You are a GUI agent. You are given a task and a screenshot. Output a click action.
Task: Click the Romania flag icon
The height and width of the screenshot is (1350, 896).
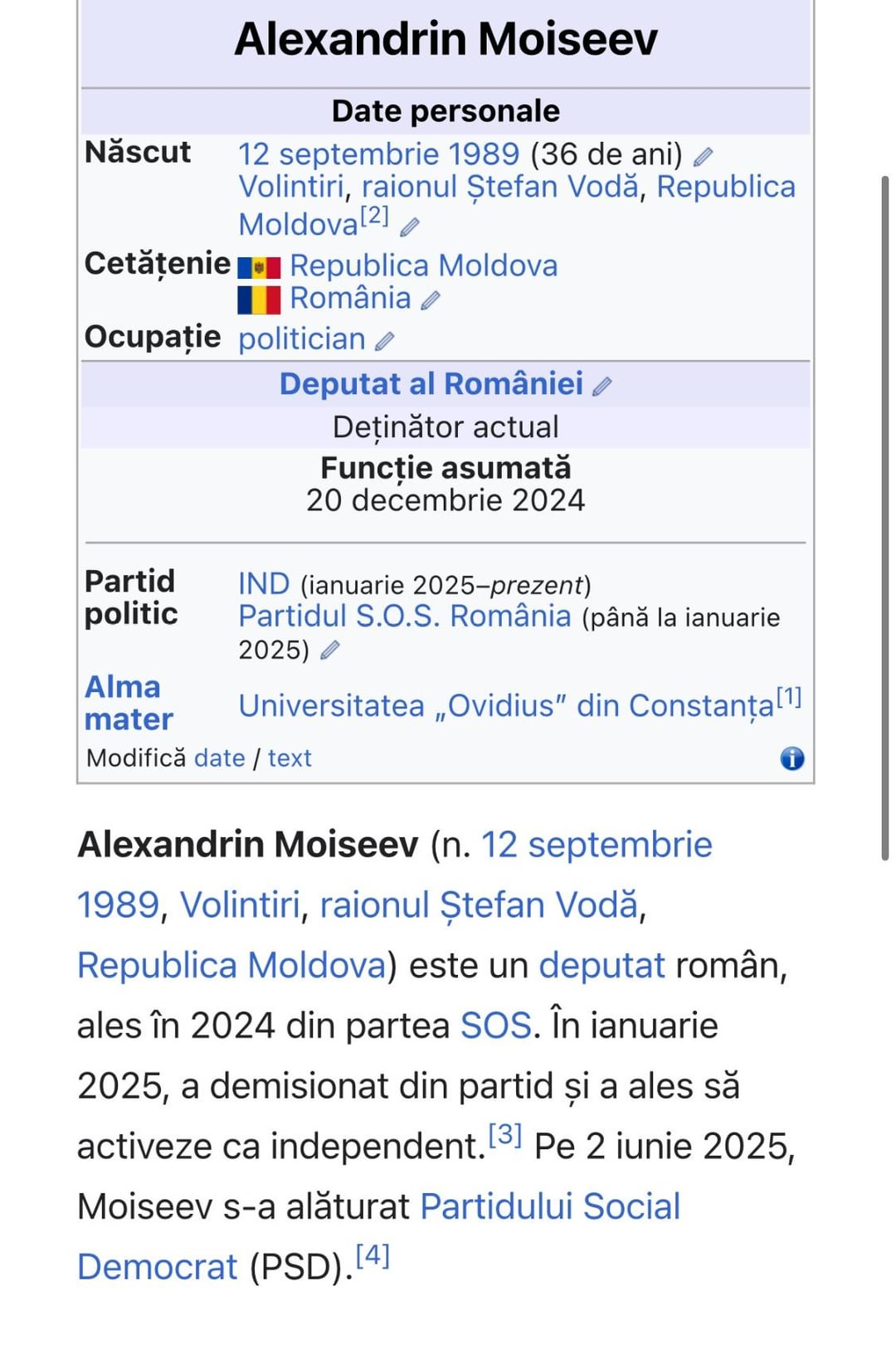[x=259, y=300]
